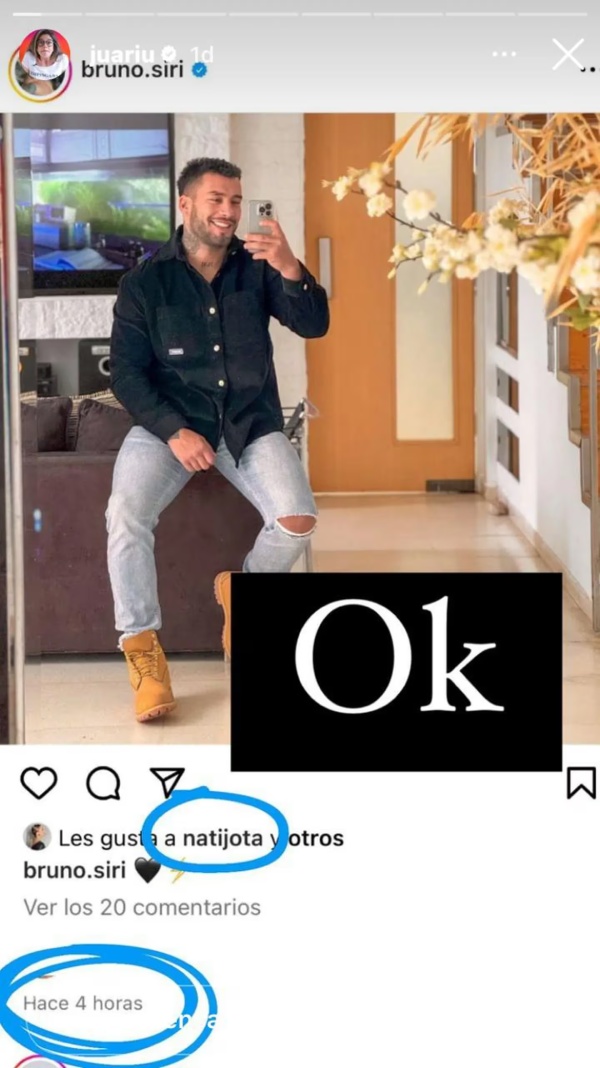600x1068 pixels.
Task: Click the "Hace 4 horas" timestamp
Action: [83, 1002]
